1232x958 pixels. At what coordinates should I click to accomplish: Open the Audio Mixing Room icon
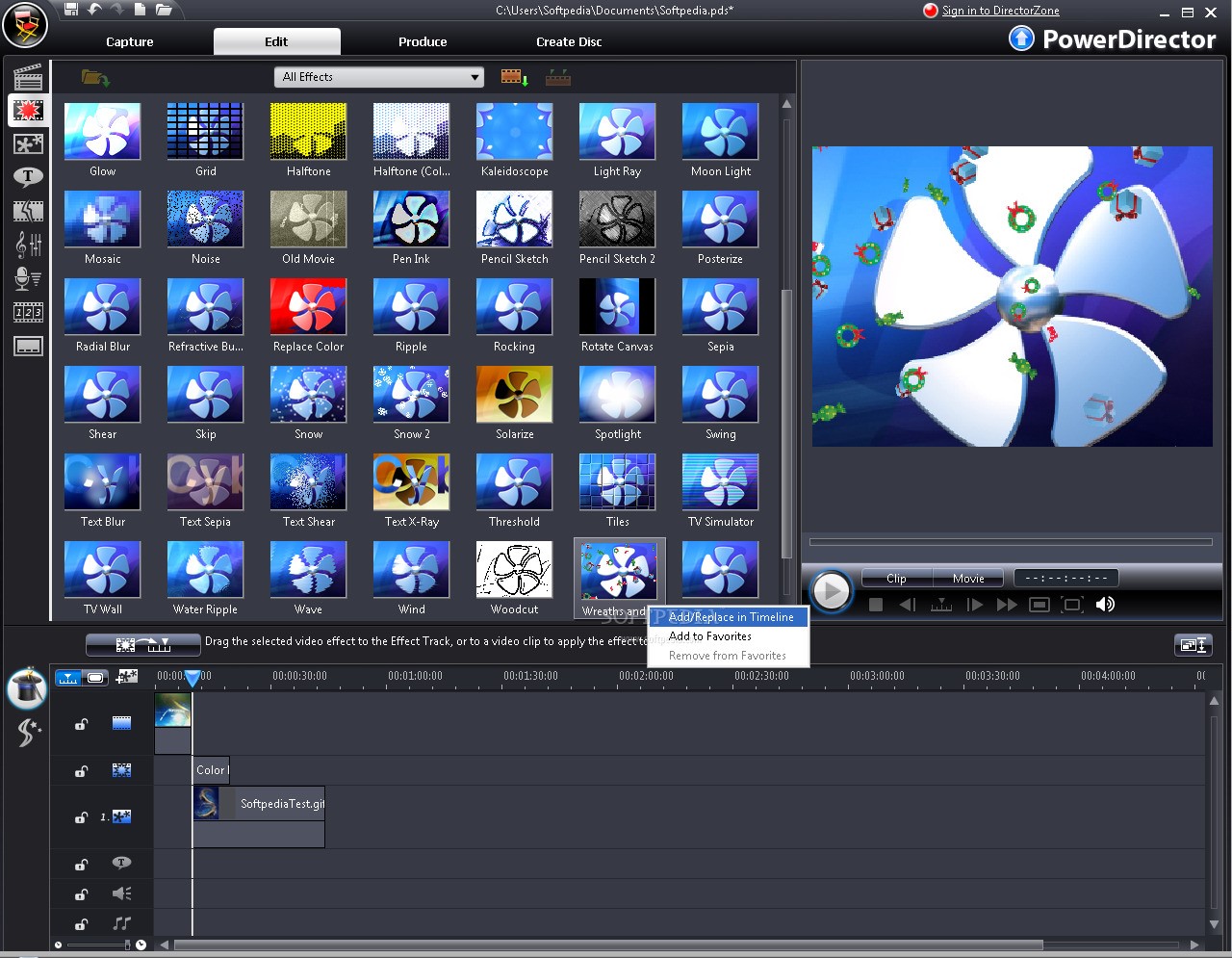[28, 245]
